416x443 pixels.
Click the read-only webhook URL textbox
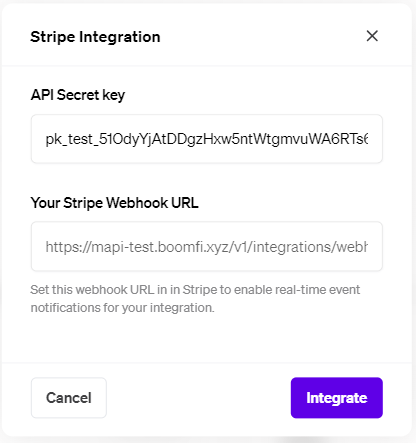(207, 246)
